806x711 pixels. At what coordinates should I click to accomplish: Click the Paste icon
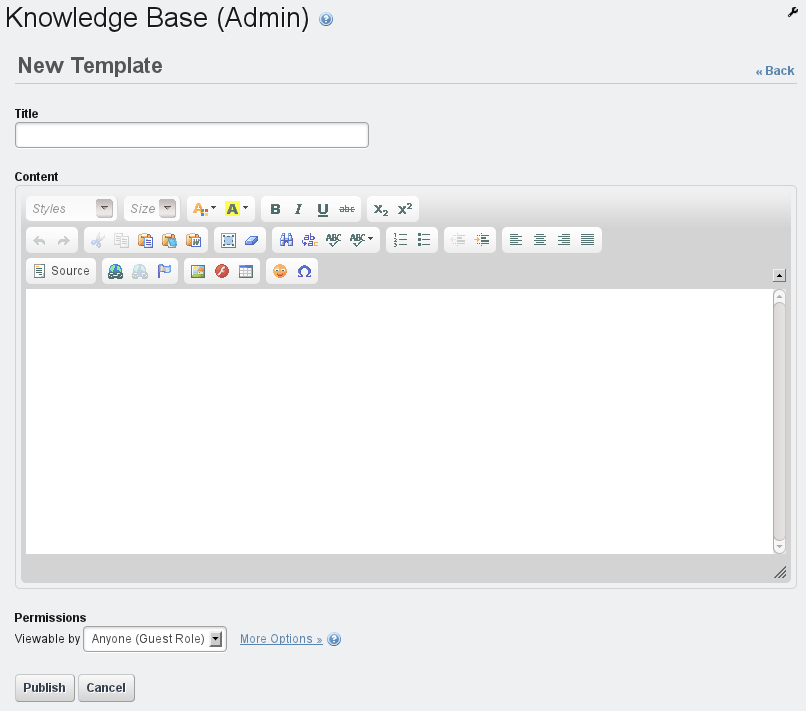click(145, 240)
